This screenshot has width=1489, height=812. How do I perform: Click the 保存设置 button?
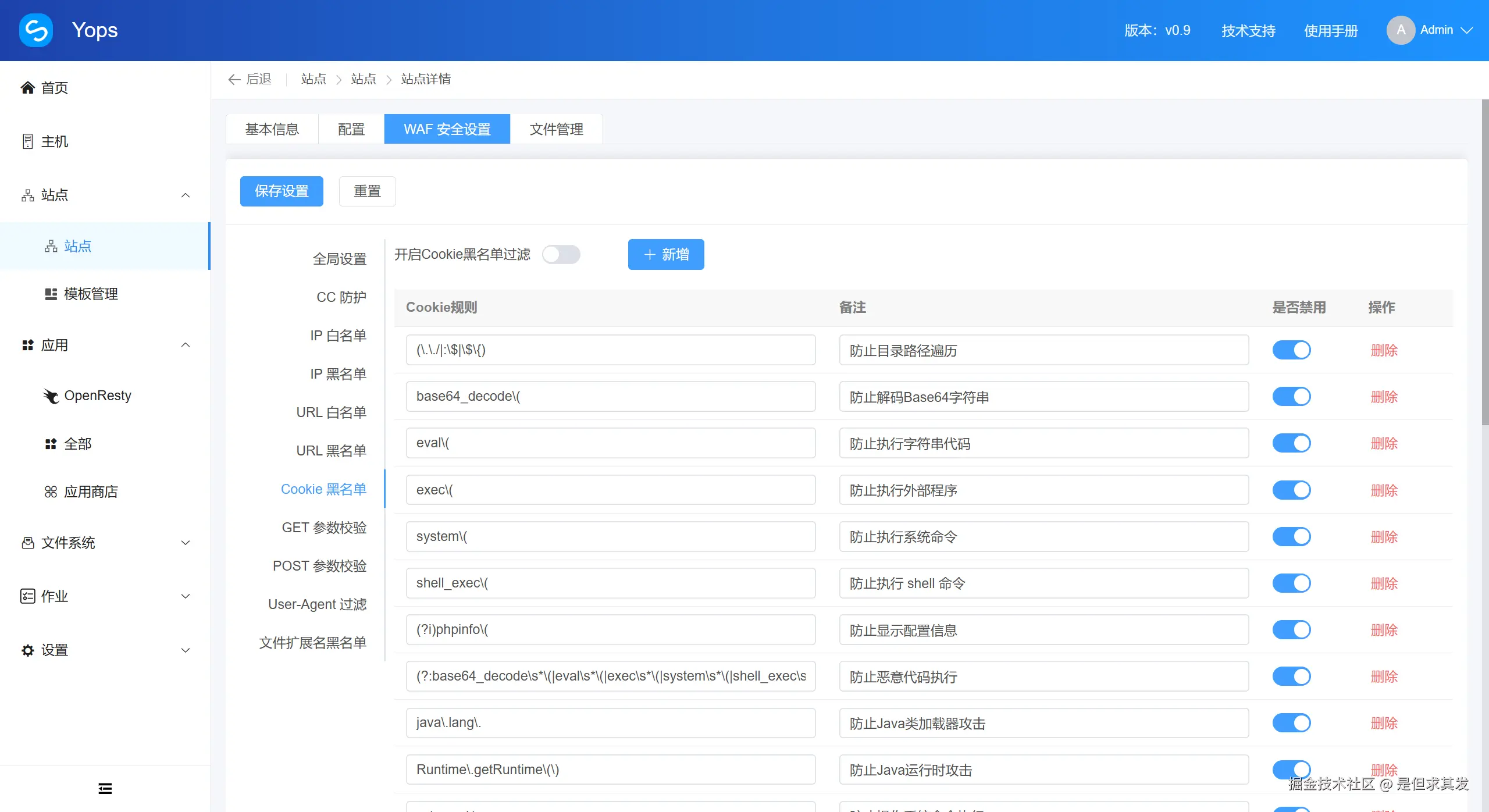pos(282,191)
